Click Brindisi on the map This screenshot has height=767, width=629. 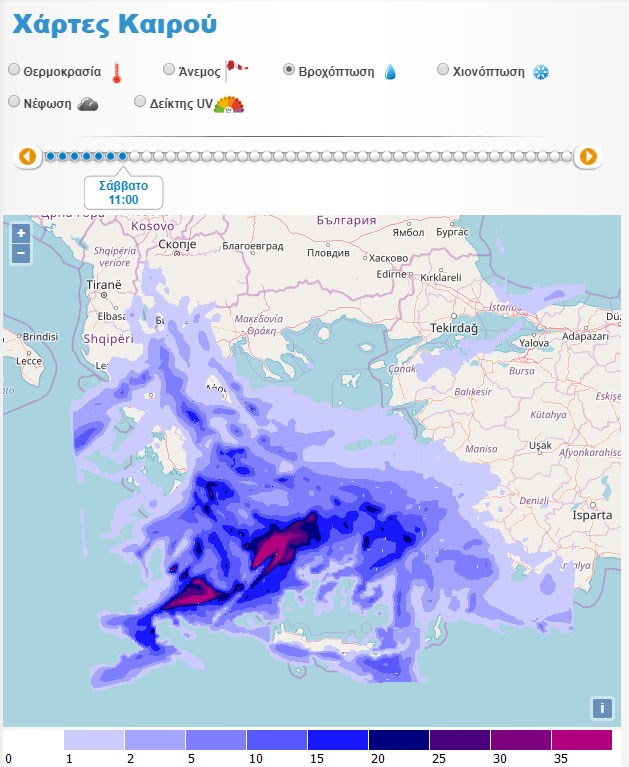pyautogui.click(x=41, y=337)
